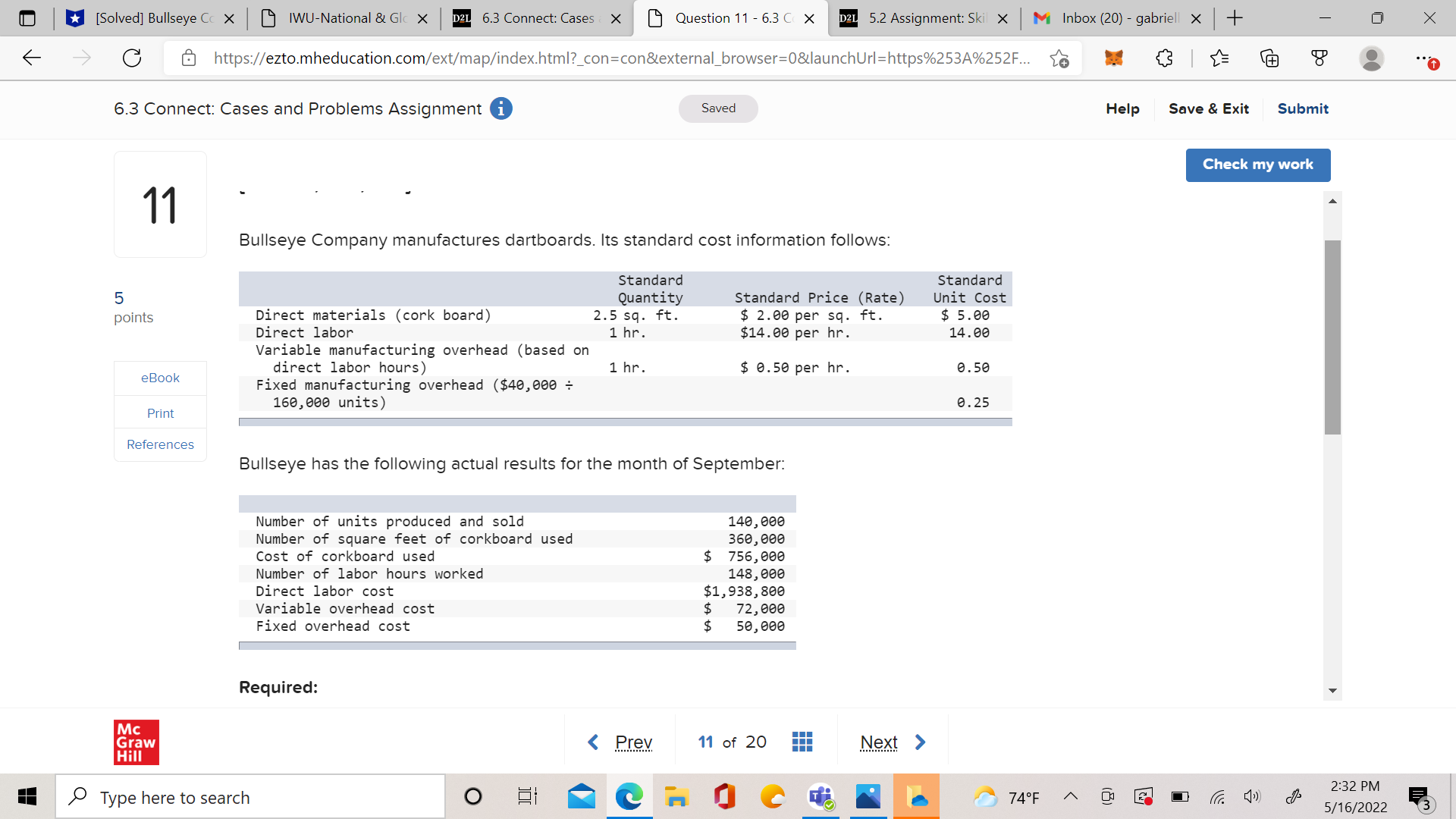
Task: Click Check my work
Action: (1257, 165)
